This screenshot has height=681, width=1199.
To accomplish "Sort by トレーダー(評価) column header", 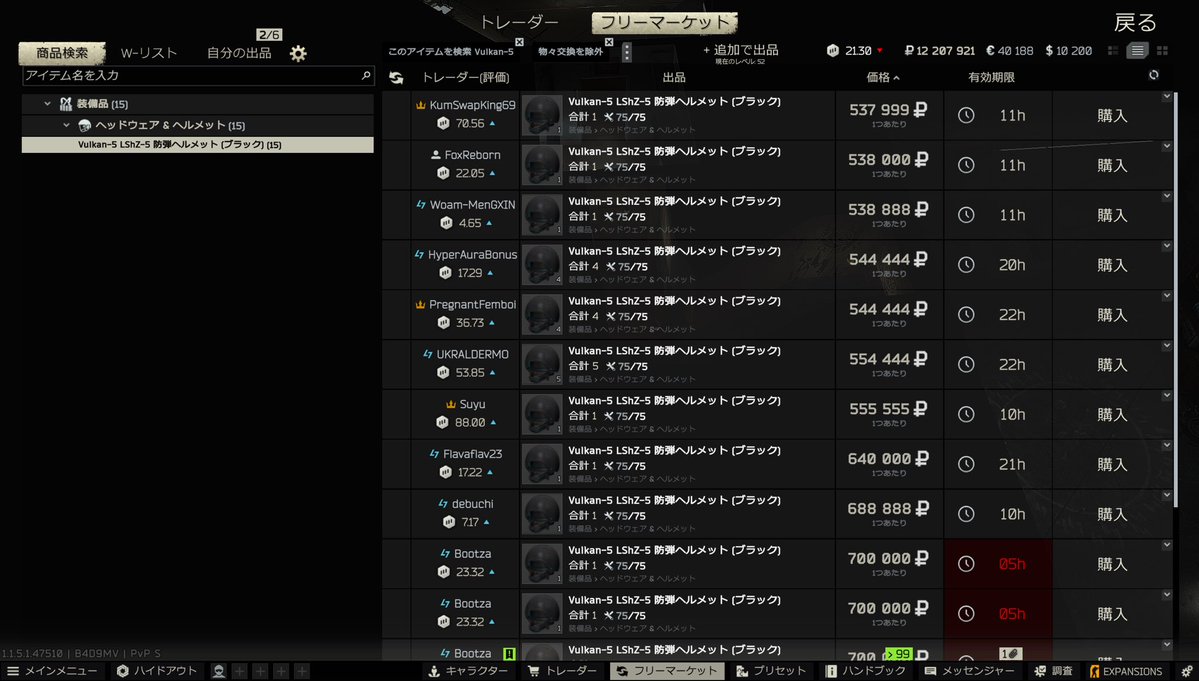I will click(466, 77).
